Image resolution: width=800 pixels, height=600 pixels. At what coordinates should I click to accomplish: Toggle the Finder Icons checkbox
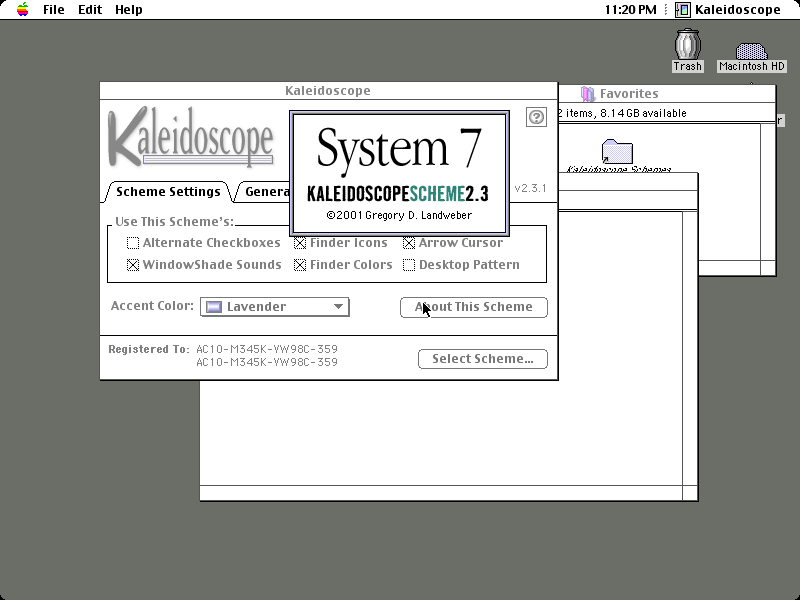[x=300, y=243]
